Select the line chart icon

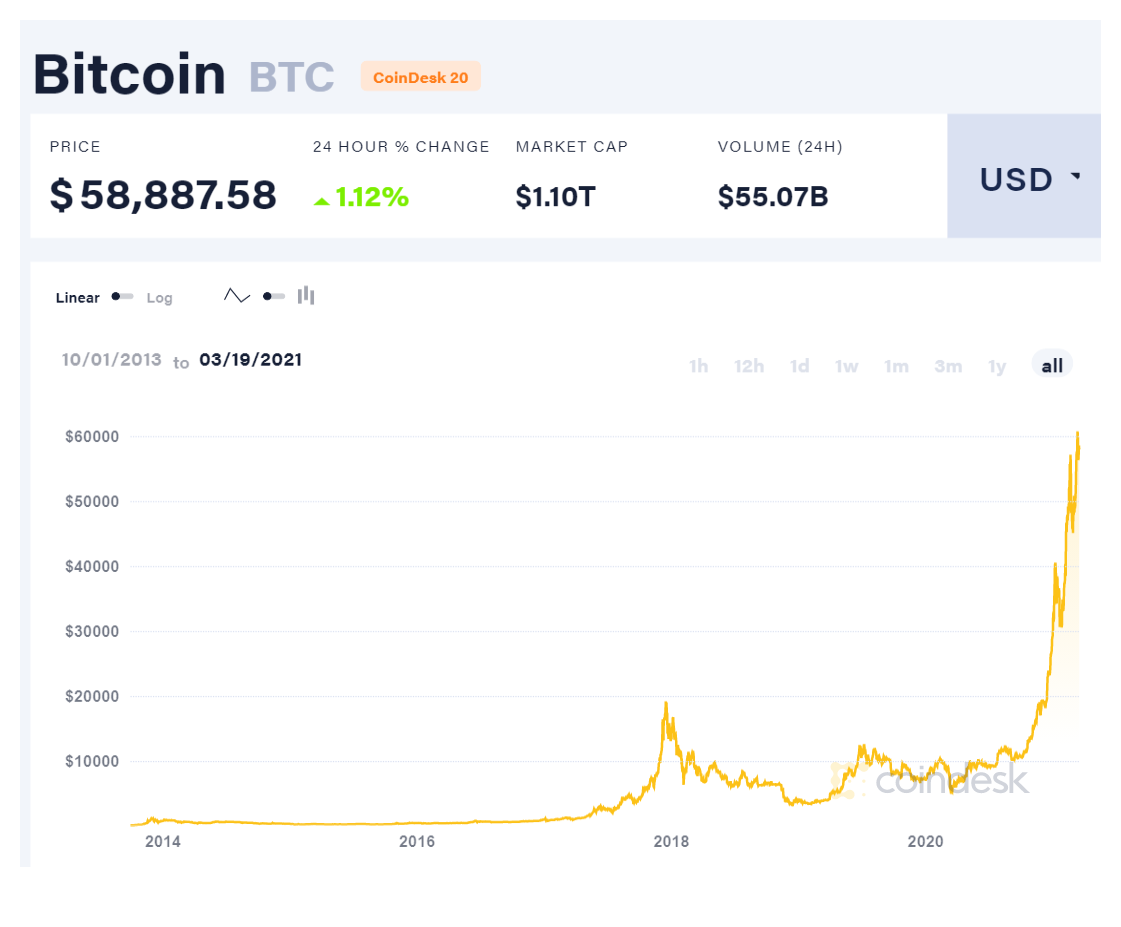[x=237, y=295]
